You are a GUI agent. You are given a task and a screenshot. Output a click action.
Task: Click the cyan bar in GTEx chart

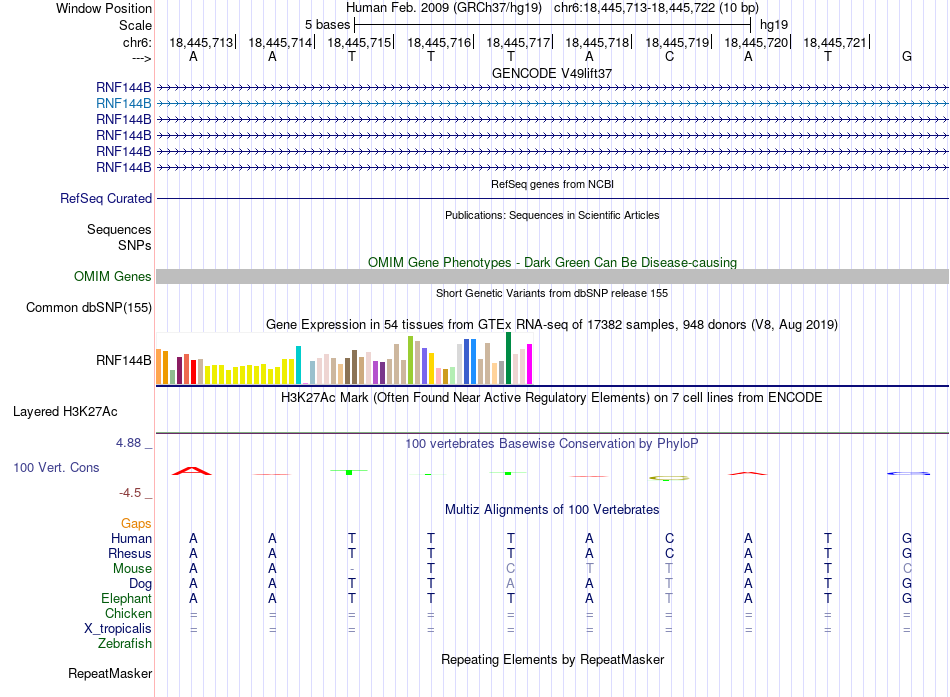click(298, 365)
